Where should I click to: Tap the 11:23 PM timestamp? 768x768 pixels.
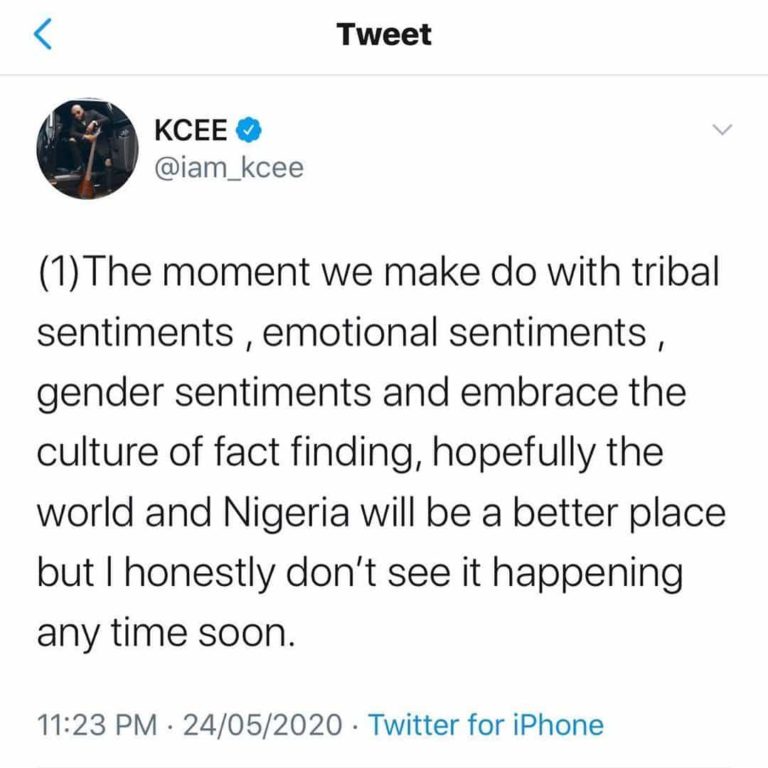97,725
